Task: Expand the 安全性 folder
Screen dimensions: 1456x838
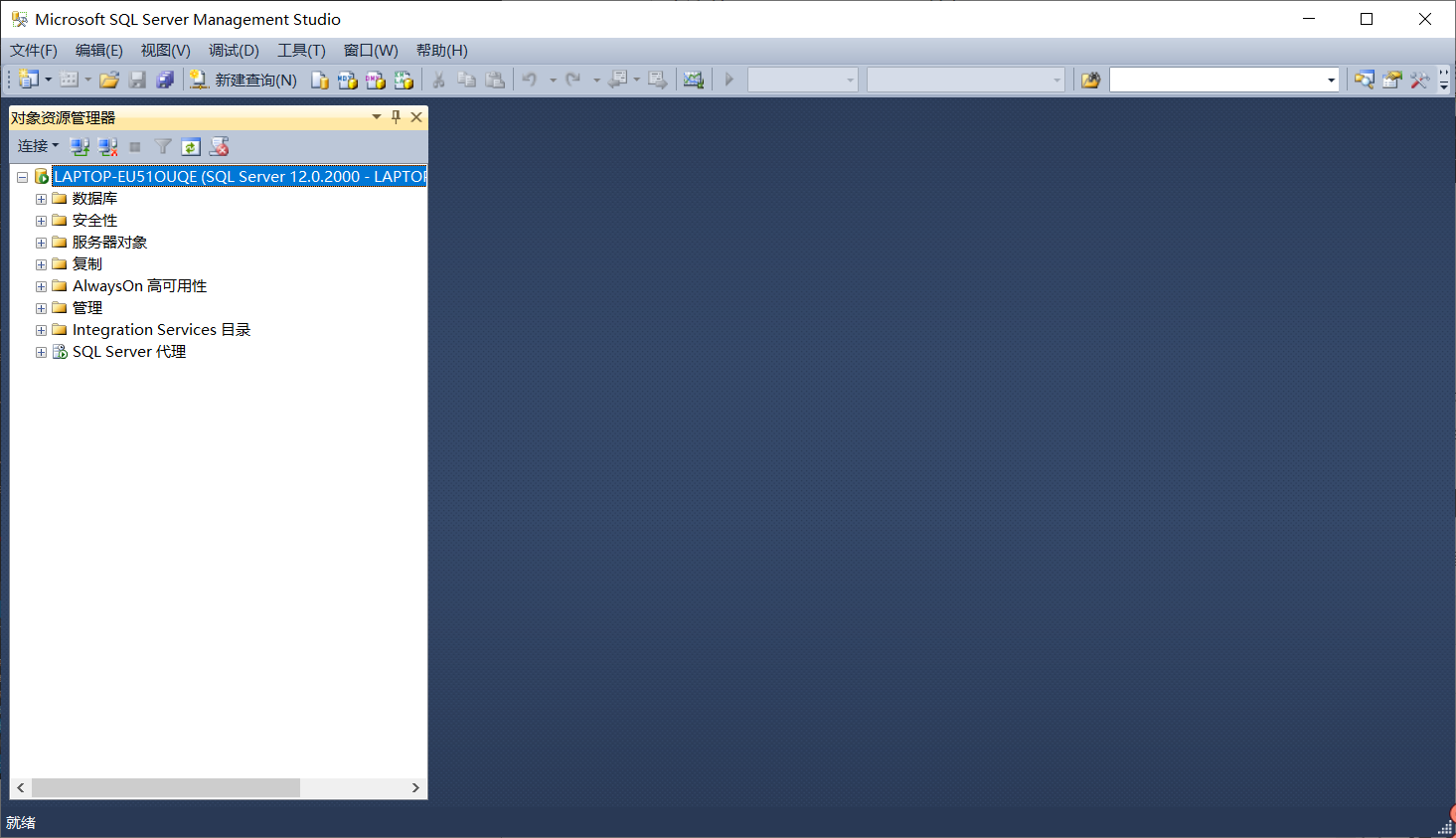Action: tap(41, 221)
